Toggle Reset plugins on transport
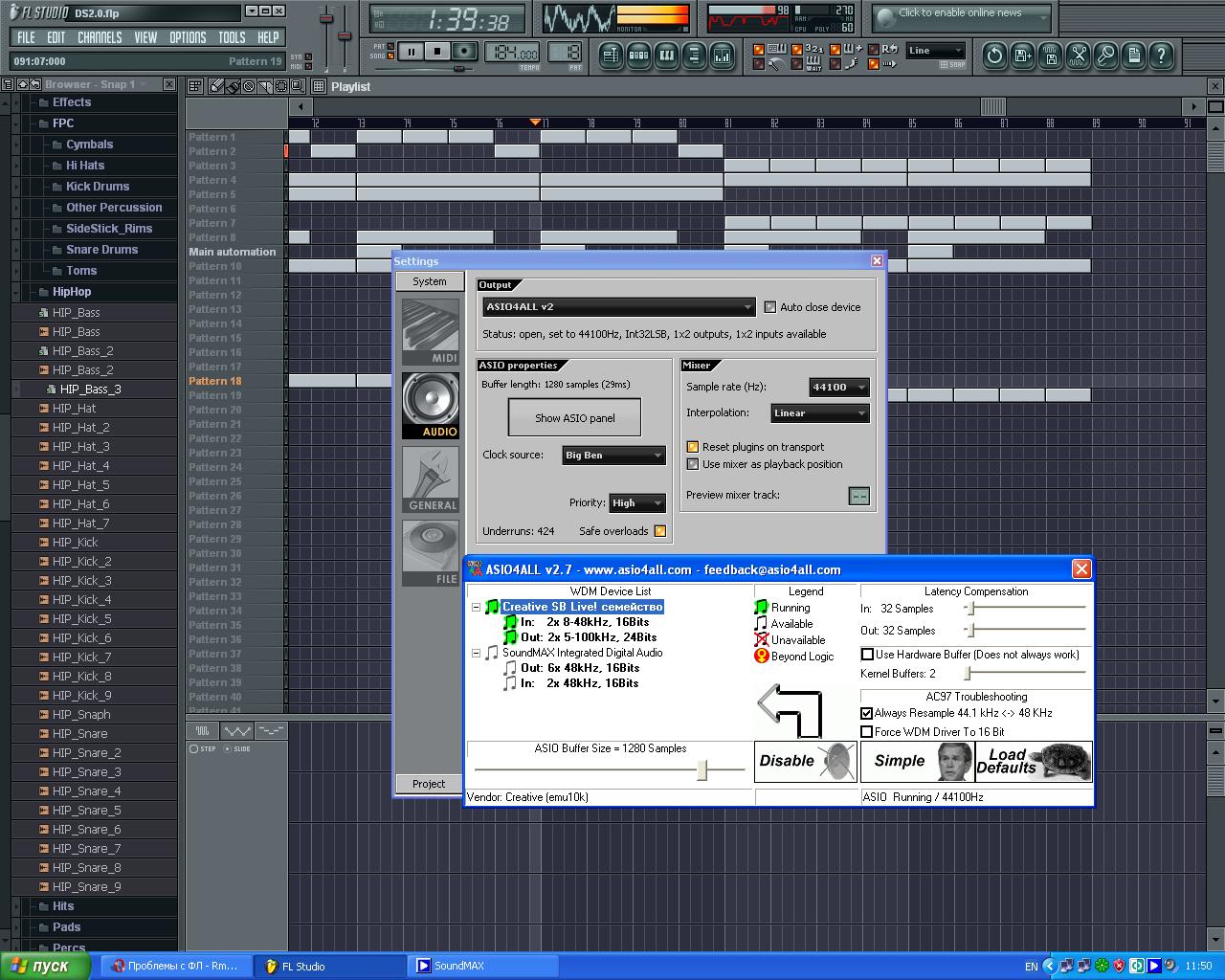1225x980 pixels. coord(693,447)
